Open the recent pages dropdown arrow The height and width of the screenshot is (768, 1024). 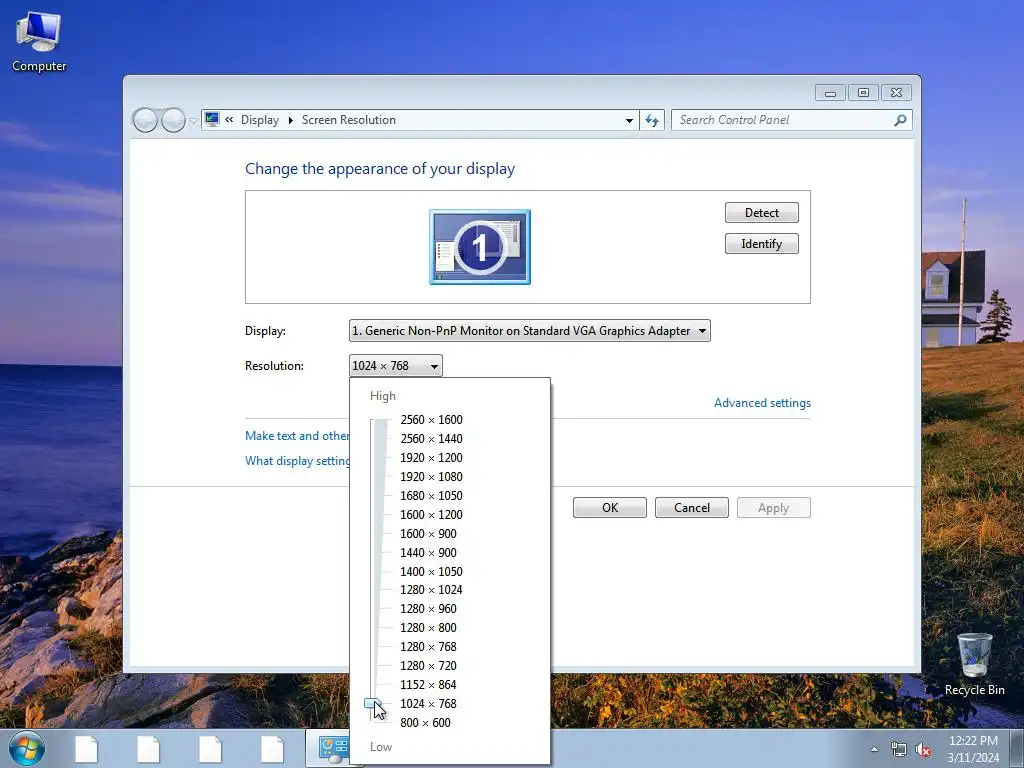pyautogui.click(x=193, y=121)
